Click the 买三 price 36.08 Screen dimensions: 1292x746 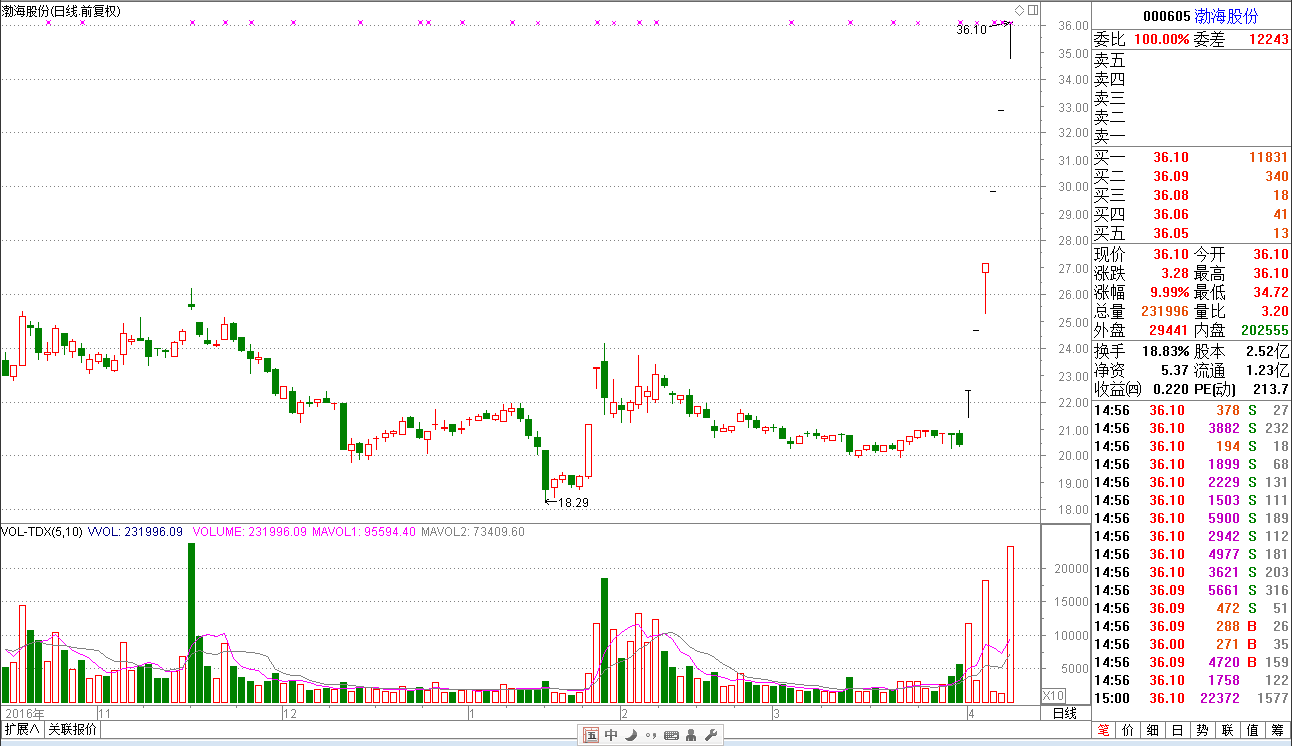click(x=1170, y=195)
